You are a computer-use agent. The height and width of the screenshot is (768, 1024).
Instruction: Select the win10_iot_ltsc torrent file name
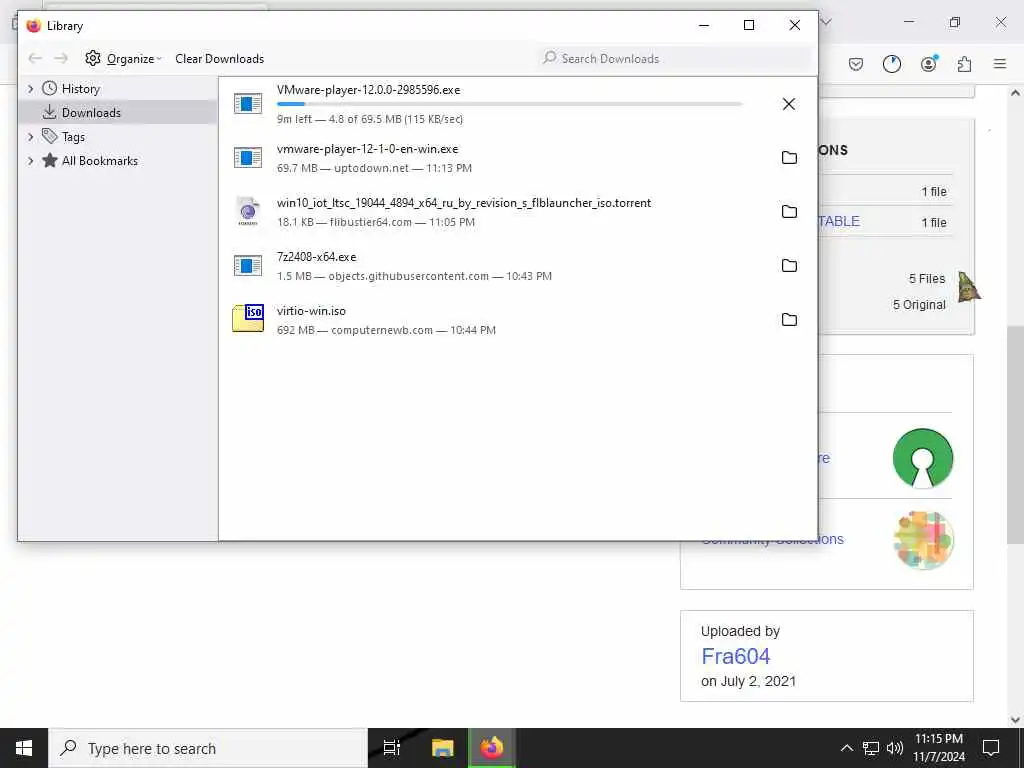click(464, 203)
